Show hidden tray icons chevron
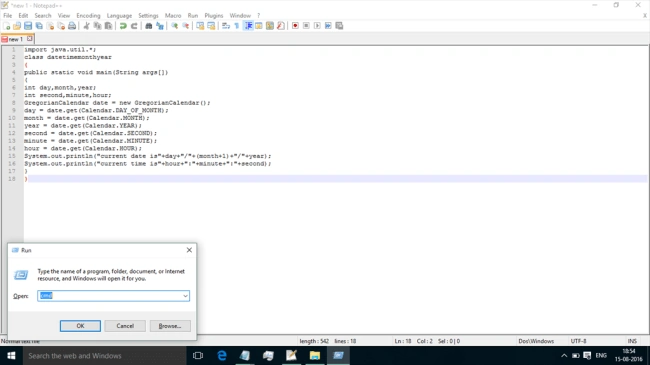The width and height of the screenshot is (650, 365). tap(564, 356)
